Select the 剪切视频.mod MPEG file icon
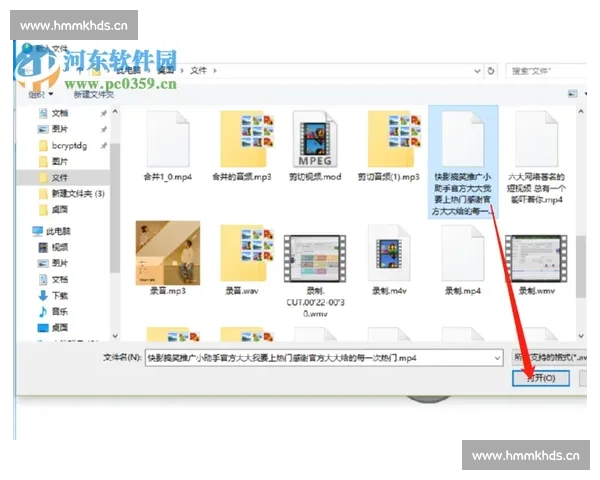This screenshot has width=600, height=480. pos(315,139)
